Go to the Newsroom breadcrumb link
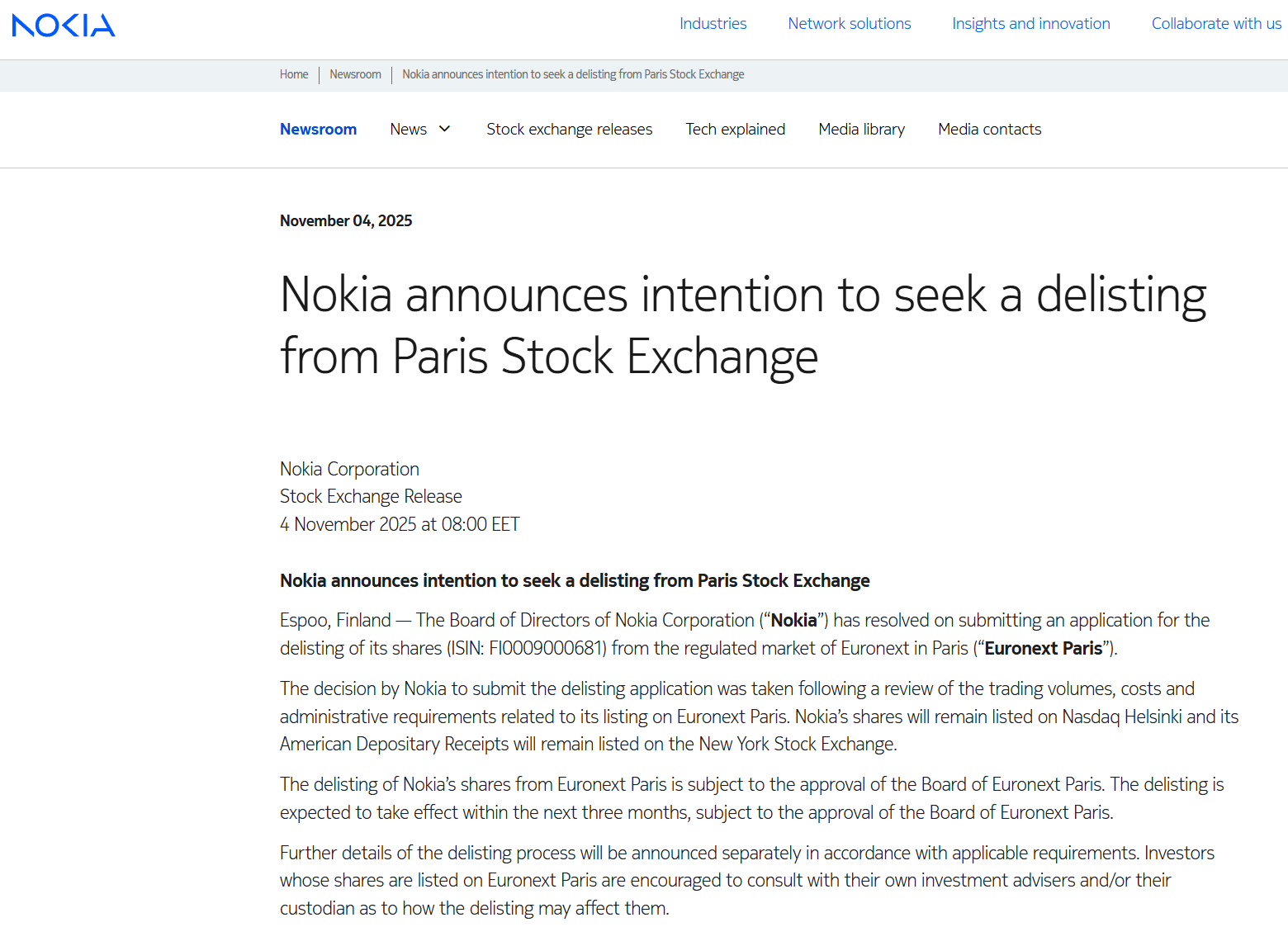The image size is (1288, 927). pyautogui.click(x=355, y=74)
